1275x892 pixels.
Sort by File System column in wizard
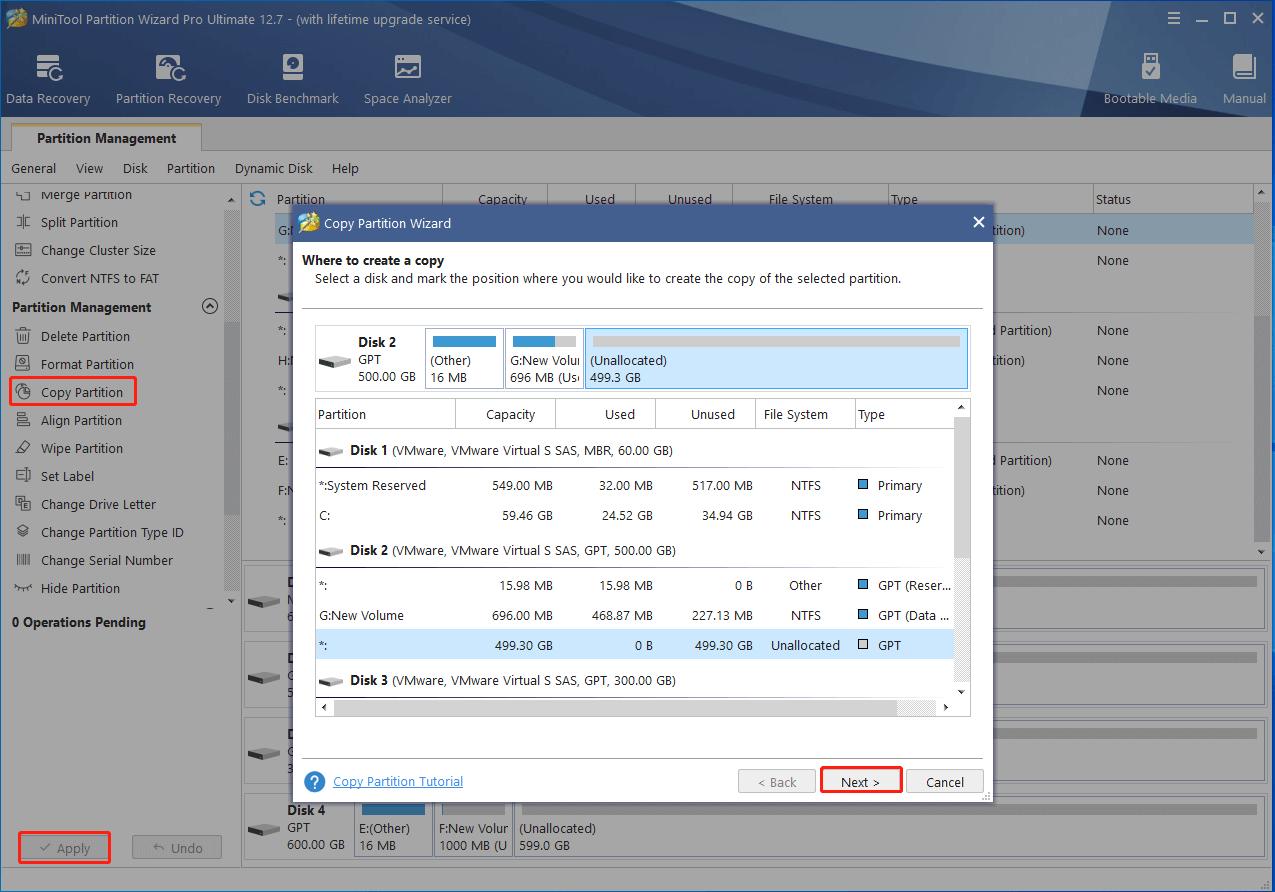tap(805, 414)
